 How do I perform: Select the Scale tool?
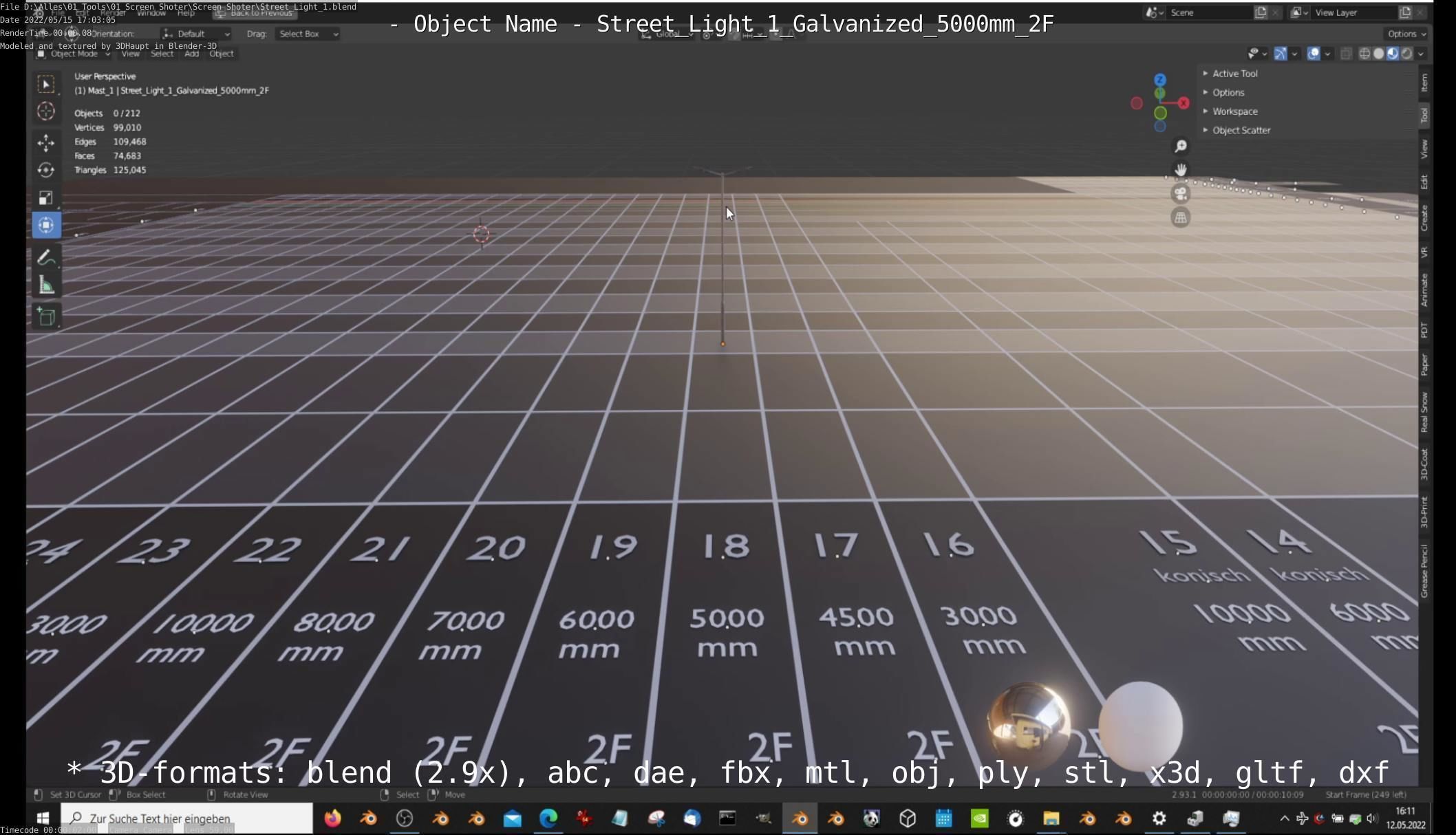[x=46, y=198]
